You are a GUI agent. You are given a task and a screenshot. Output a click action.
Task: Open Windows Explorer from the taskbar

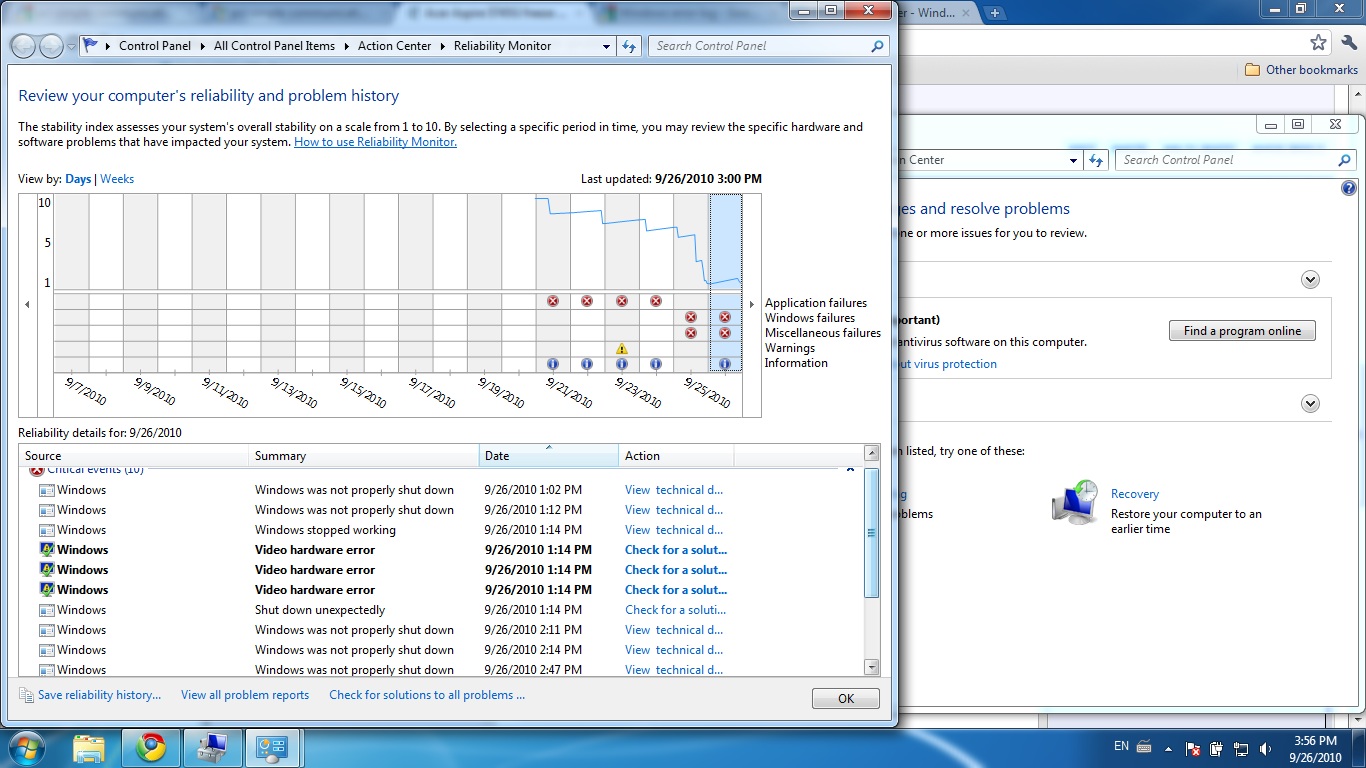89,748
